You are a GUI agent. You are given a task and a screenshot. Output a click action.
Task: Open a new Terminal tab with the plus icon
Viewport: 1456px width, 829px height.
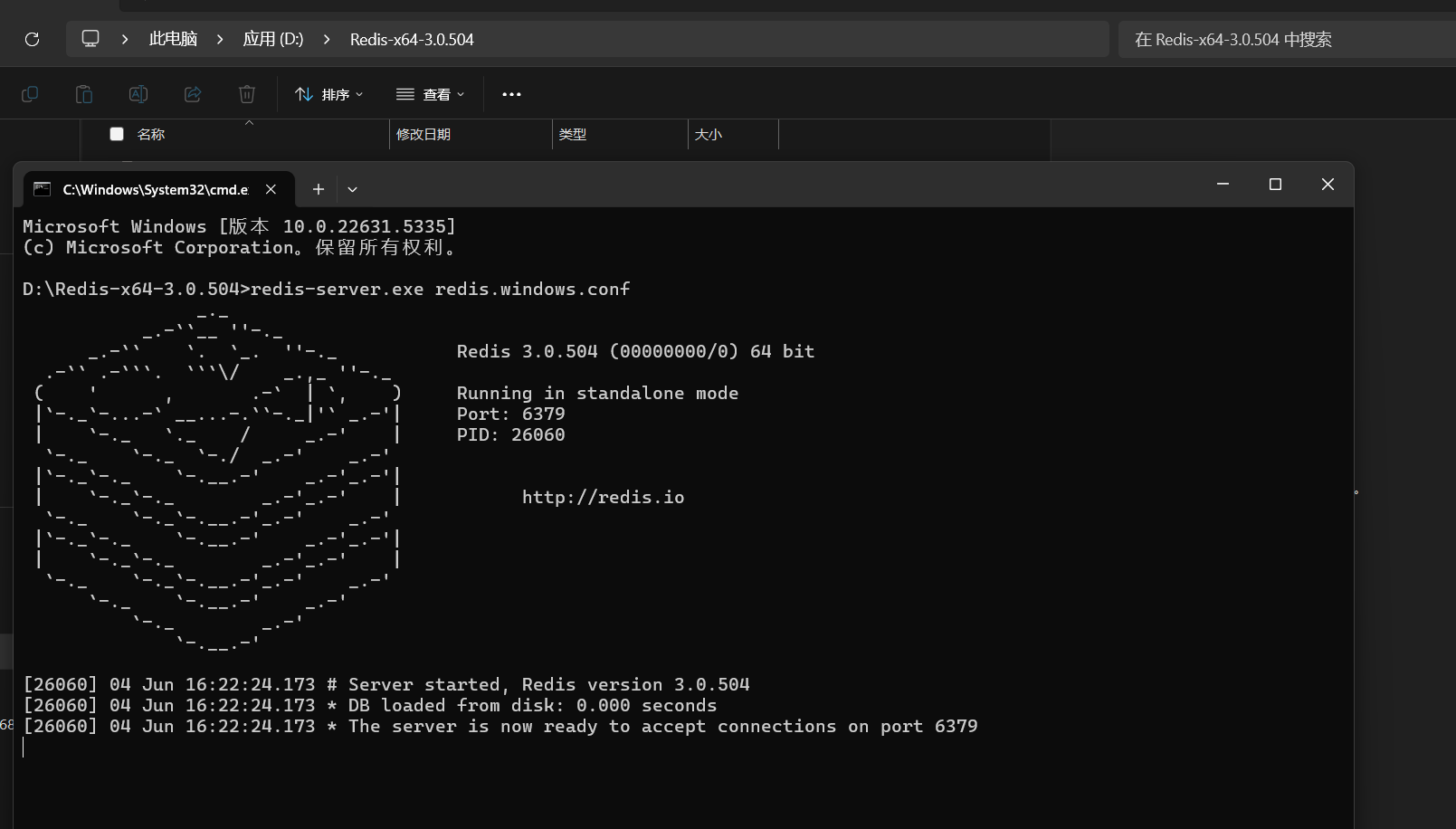[x=318, y=189]
